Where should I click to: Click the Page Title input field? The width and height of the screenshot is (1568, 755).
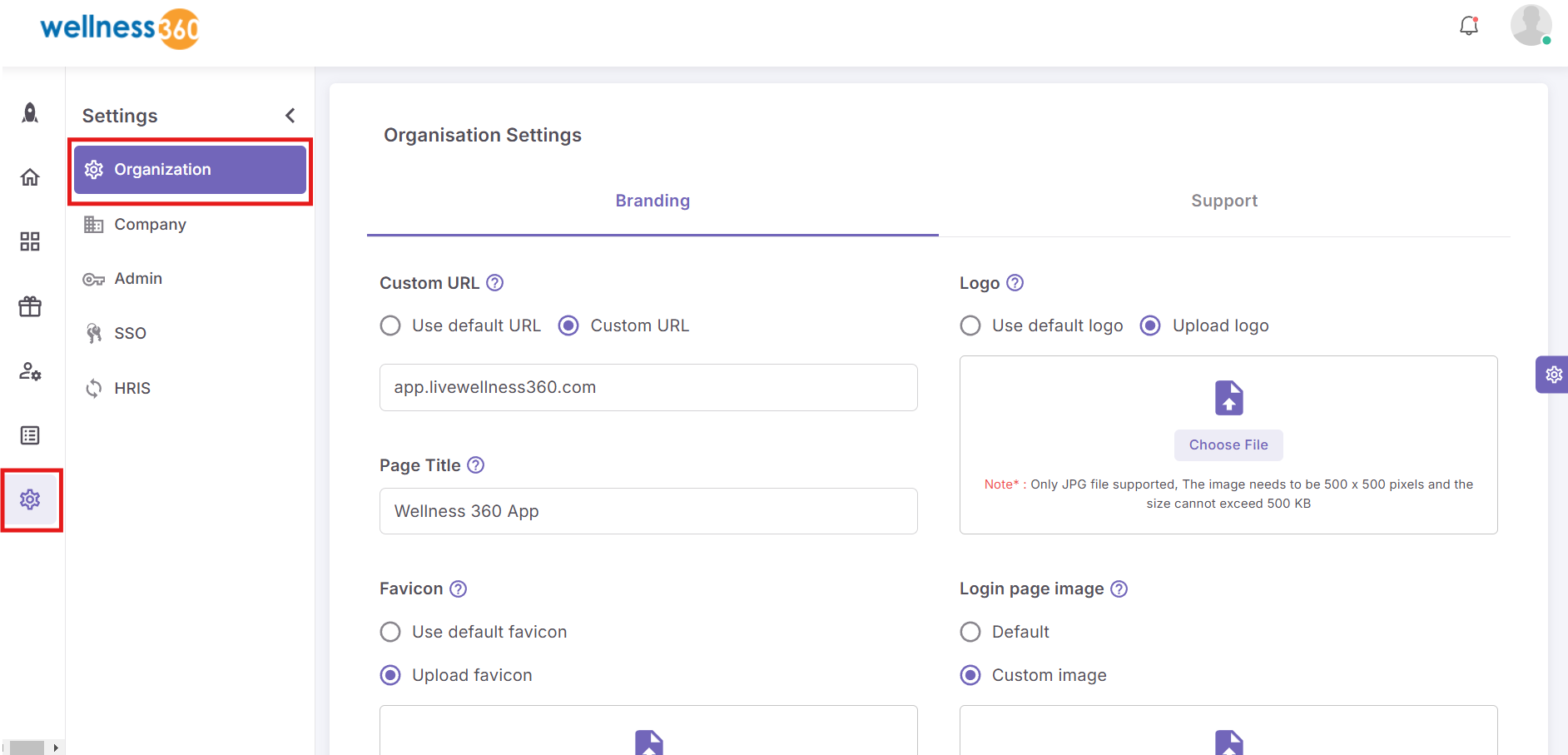[x=648, y=511]
